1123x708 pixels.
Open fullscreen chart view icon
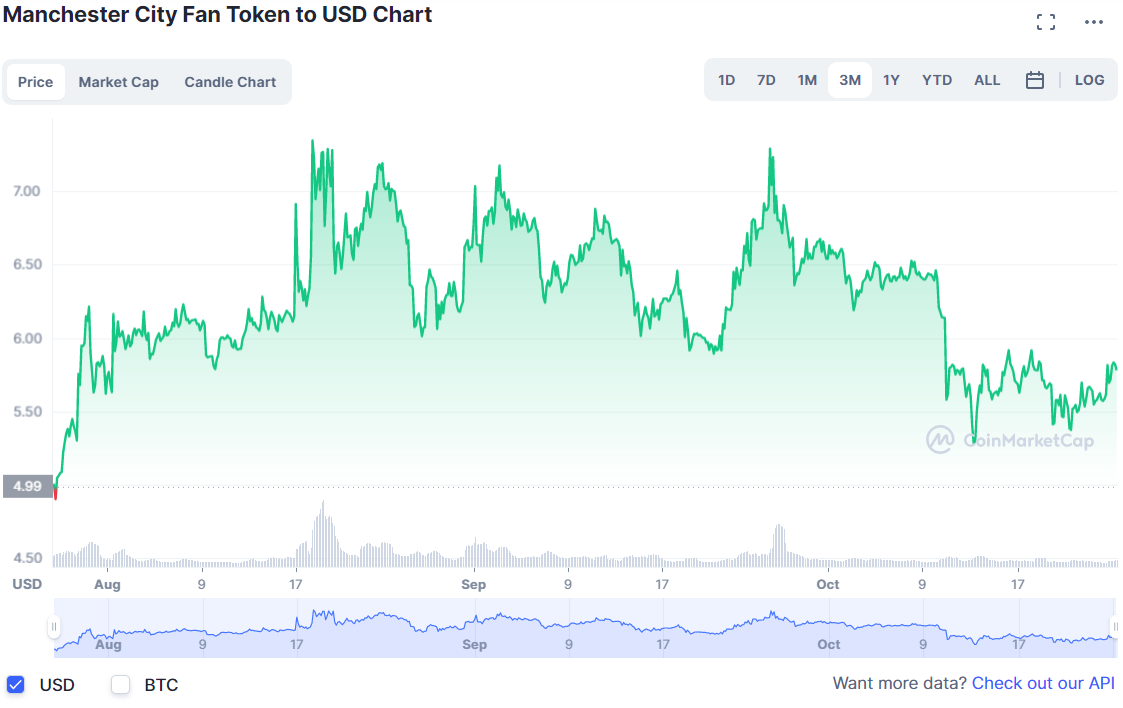(1046, 22)
